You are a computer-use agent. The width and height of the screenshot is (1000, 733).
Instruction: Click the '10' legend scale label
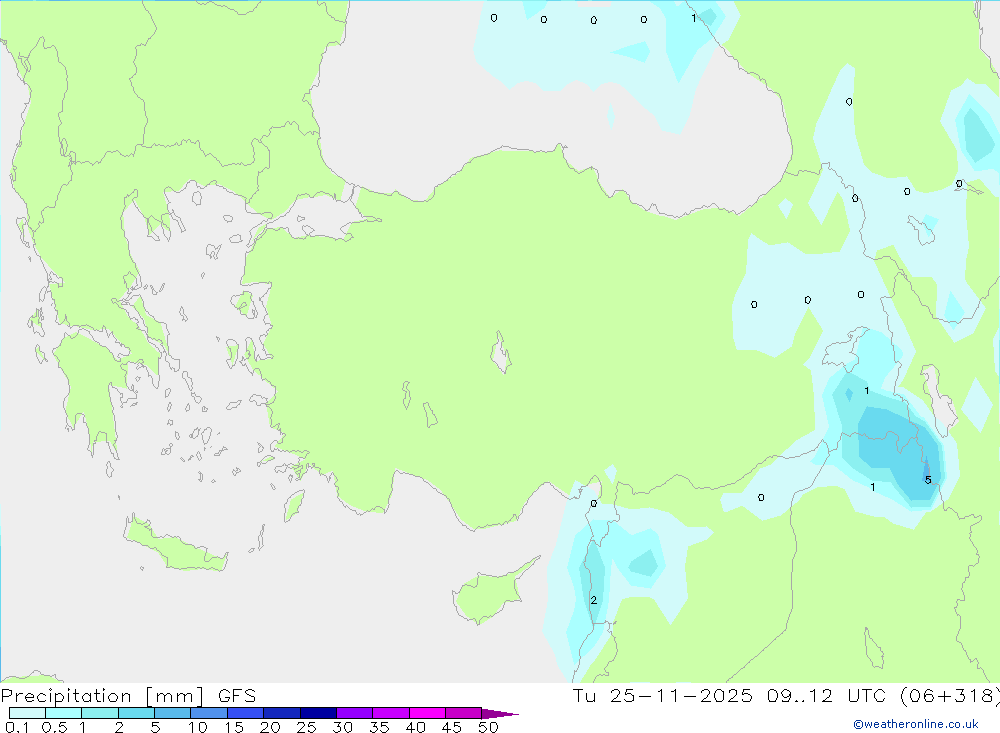coord(198,727)
